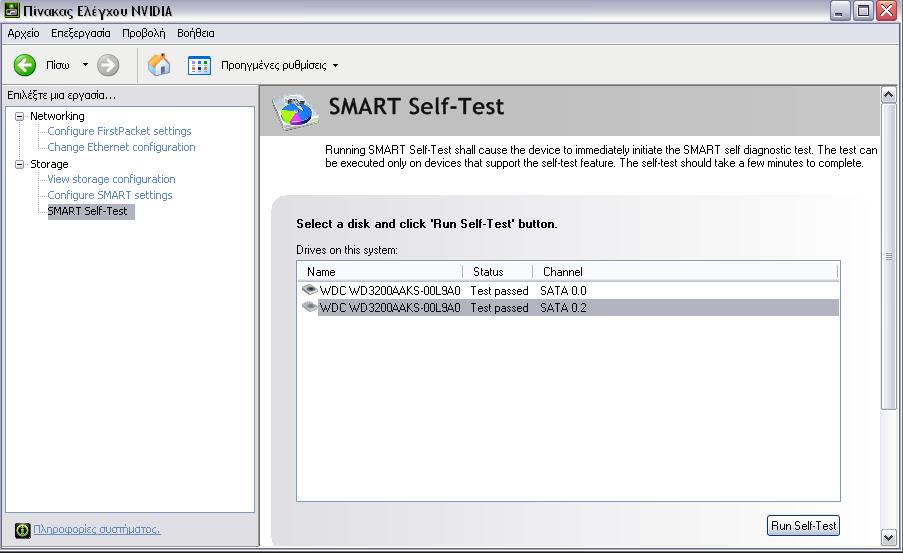Open Configure SMART settings
Viewport: 903px width, 553px height.
tap(110, 195)
